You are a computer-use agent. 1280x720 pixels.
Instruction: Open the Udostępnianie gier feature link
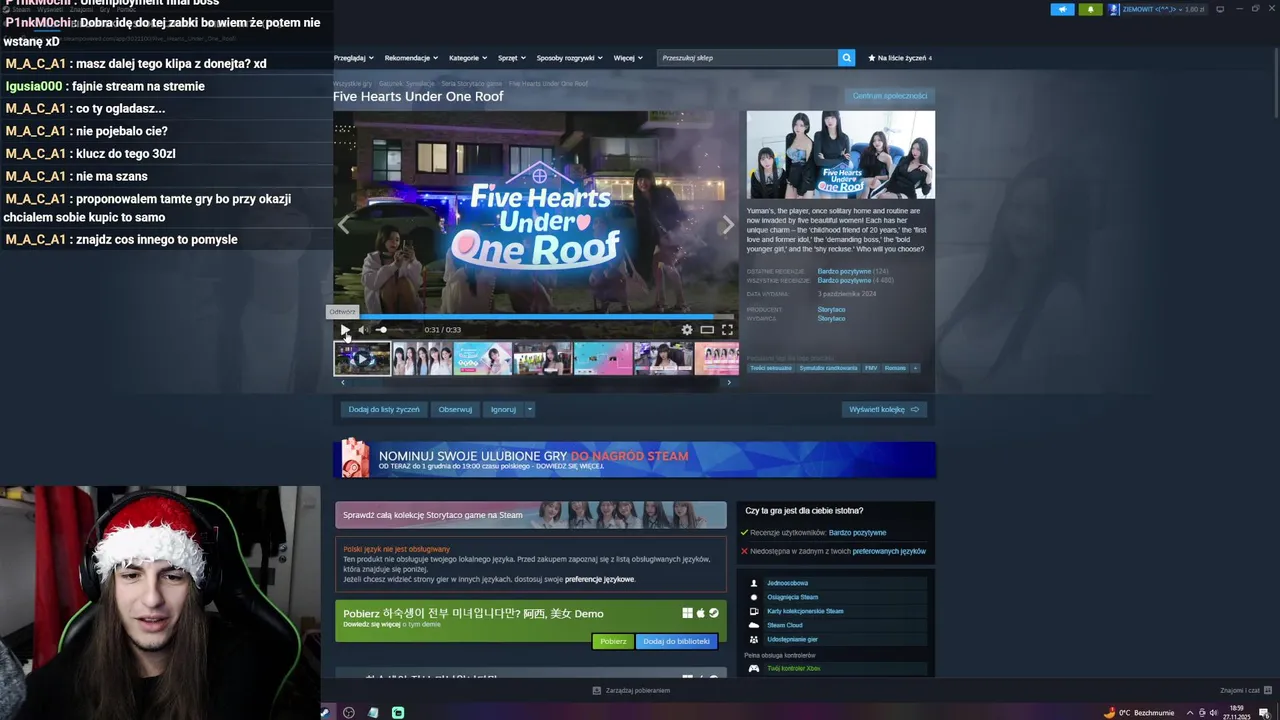(x=792, y=639)
